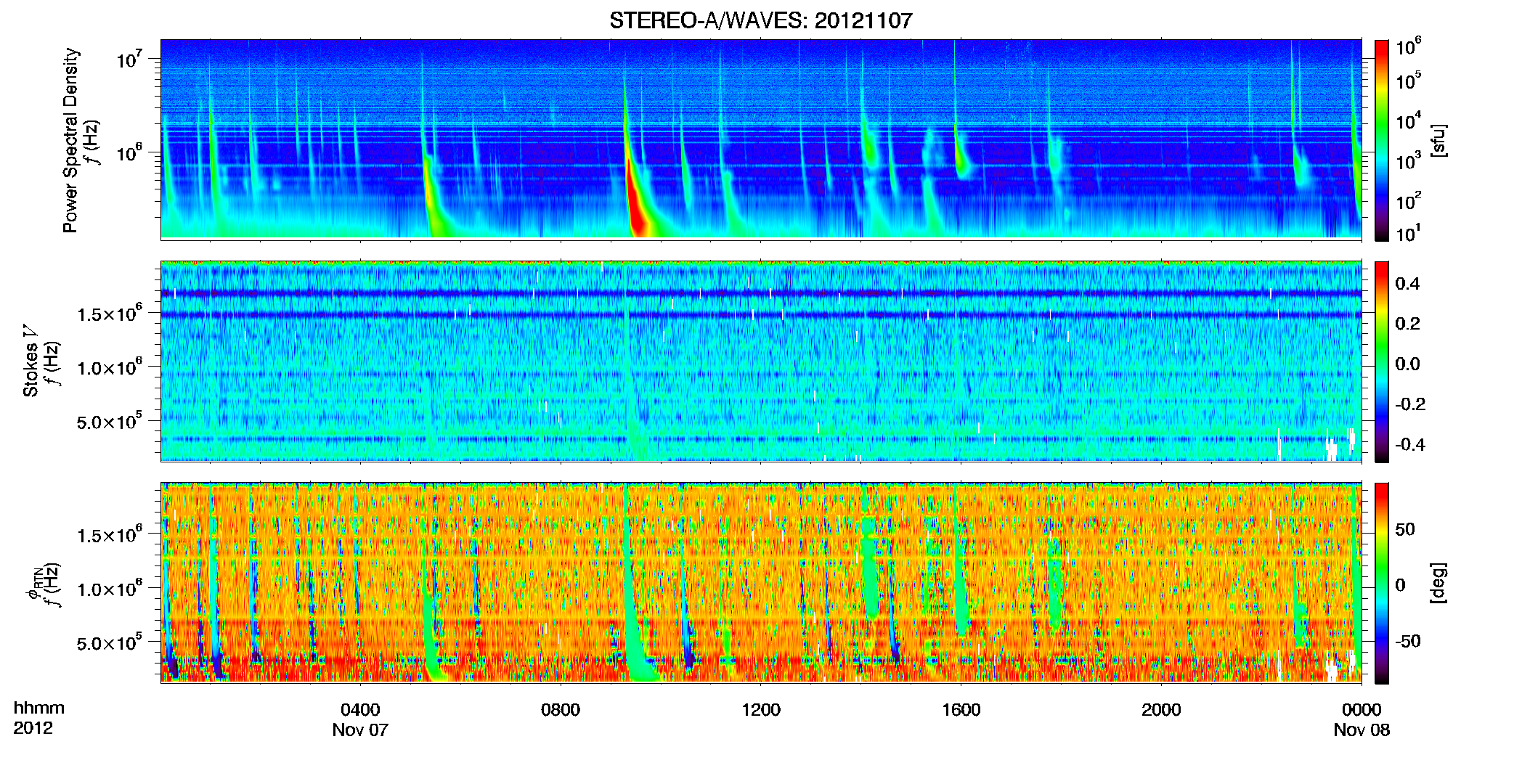The width and height of the screenshot is (1522, 784).
Task: Click the 10^1 value on sfu color bar
Action: pyautogui.click(x=1409, y=233)
